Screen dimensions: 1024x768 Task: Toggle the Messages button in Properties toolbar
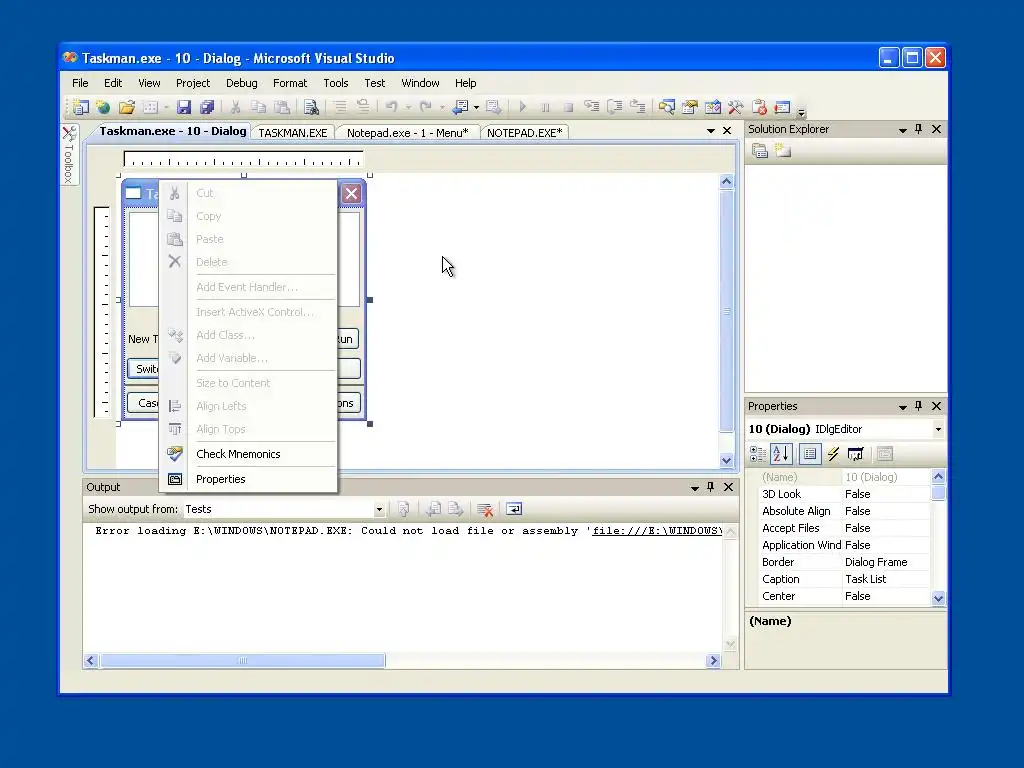[856, 454]
